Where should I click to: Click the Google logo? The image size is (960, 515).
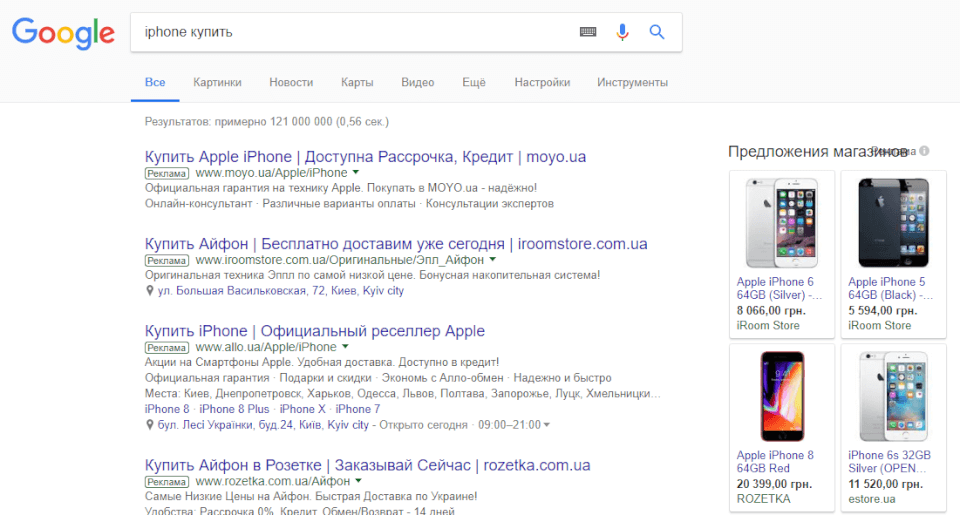click(63, 33)
